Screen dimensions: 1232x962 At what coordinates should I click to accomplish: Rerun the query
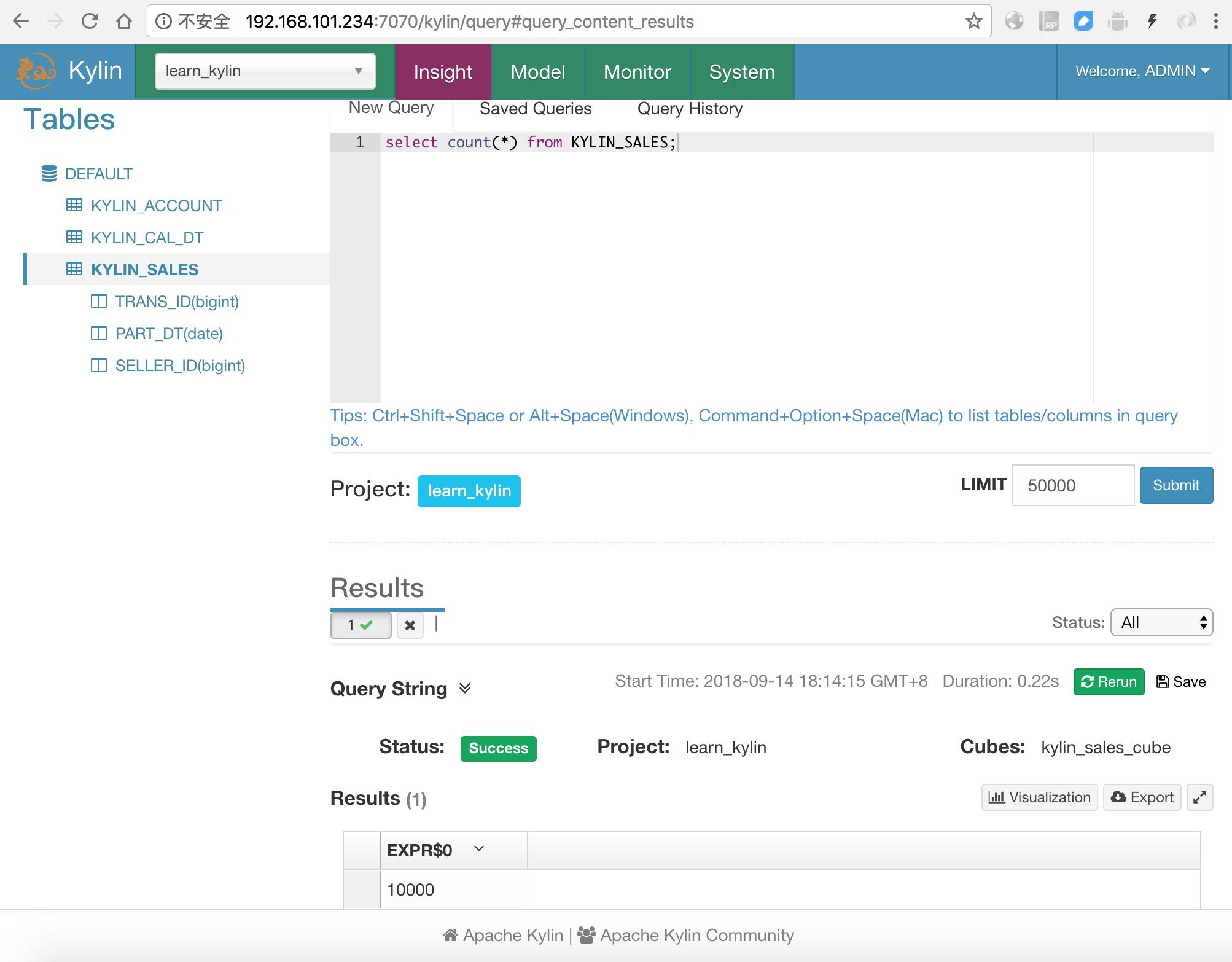pyautogui.click(x=1109, y=682)
